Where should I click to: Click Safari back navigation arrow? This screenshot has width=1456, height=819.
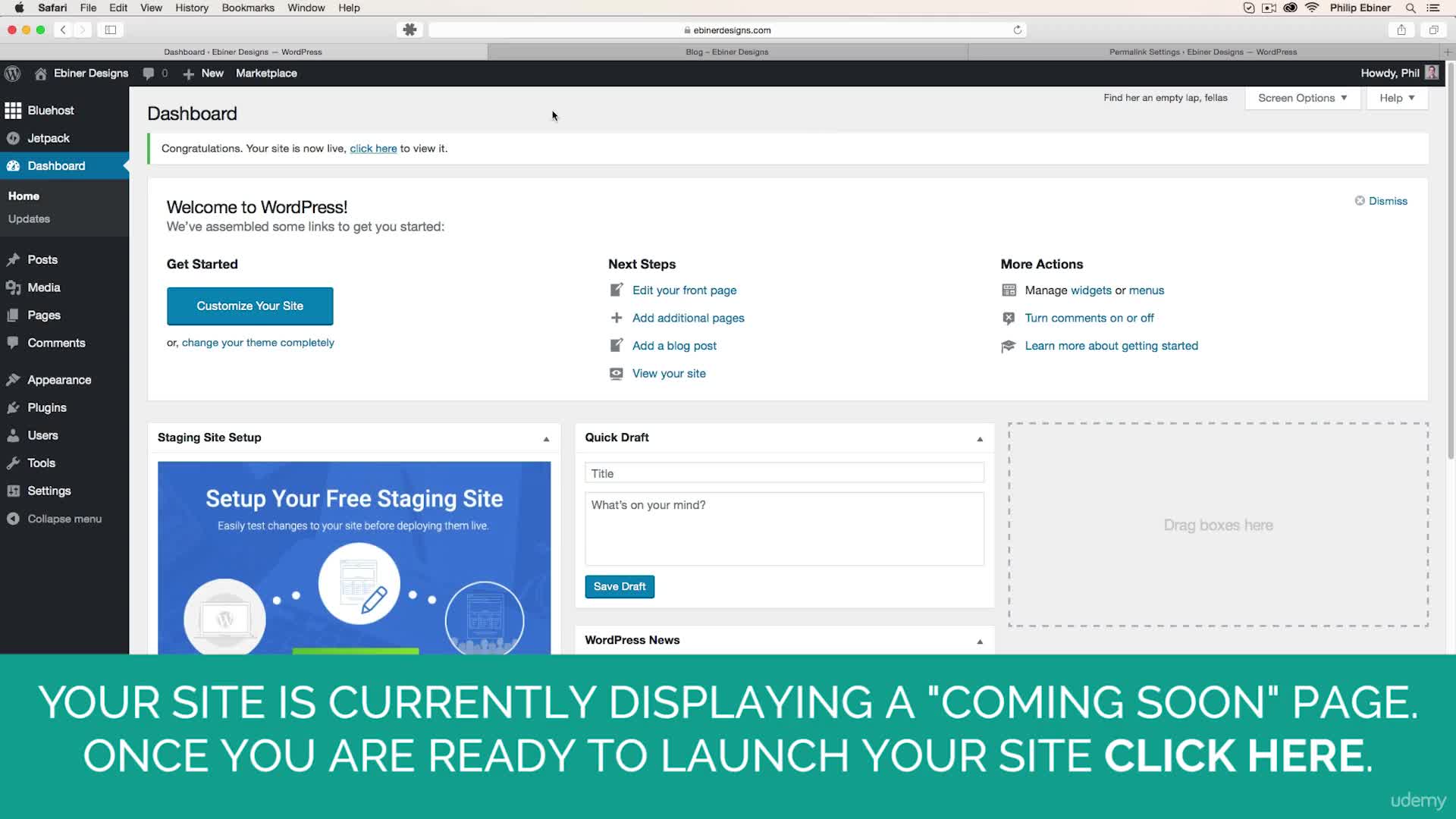tap(63, 30)
